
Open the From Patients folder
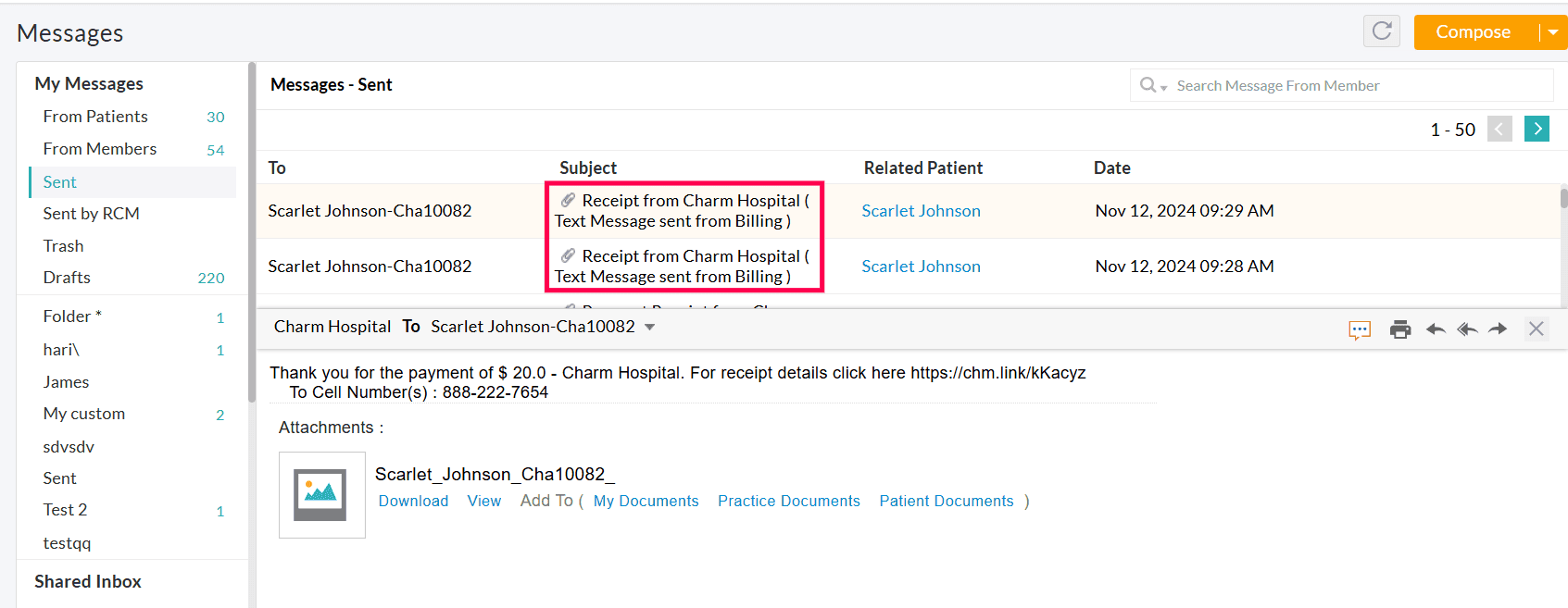(95, 117)
